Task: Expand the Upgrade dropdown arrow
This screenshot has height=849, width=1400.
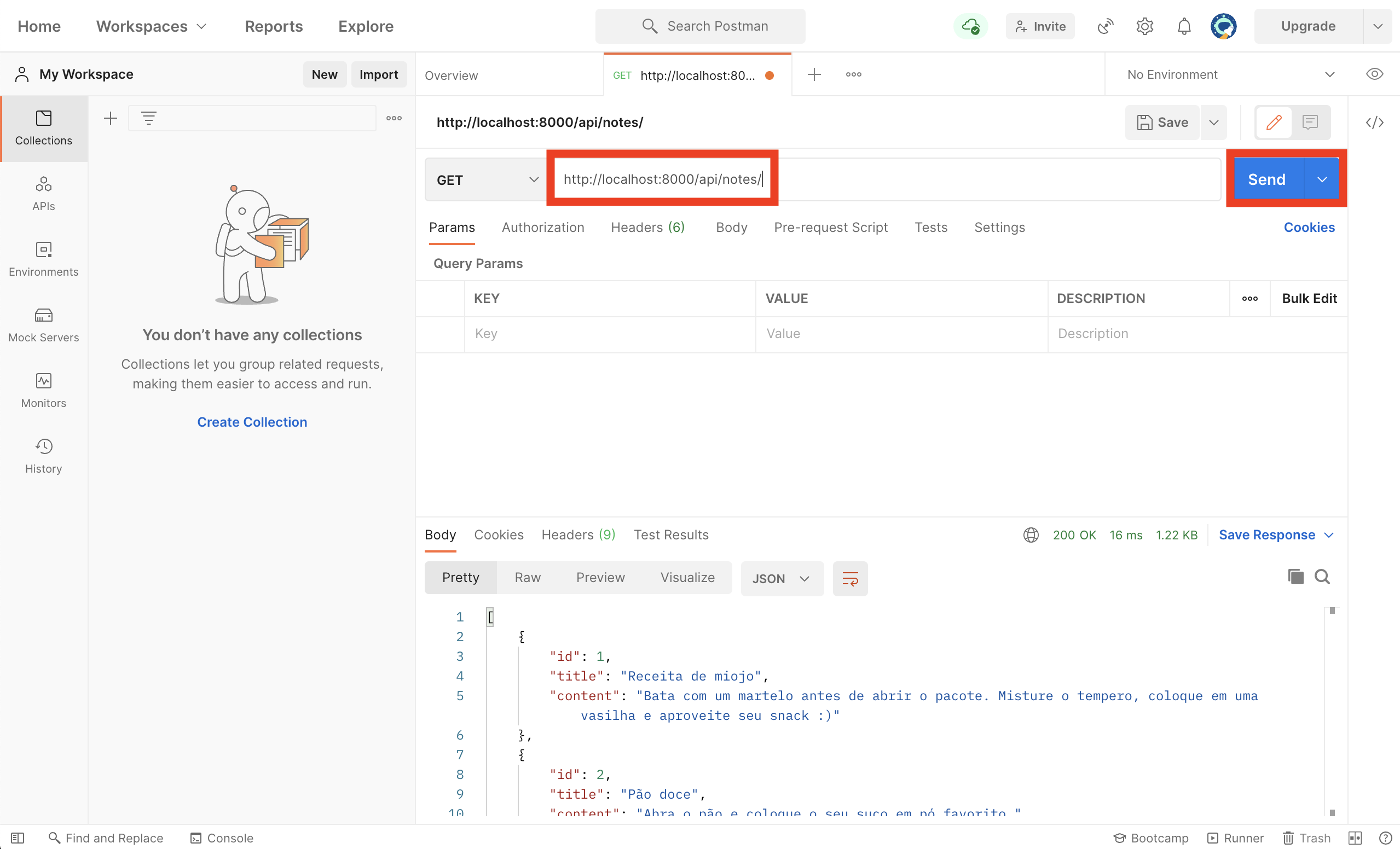Action: [x=1377, y=26]
